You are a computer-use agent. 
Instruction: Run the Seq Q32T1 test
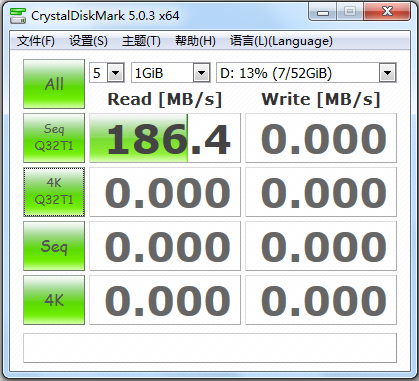pyautogui.click(x=54, y=138)
